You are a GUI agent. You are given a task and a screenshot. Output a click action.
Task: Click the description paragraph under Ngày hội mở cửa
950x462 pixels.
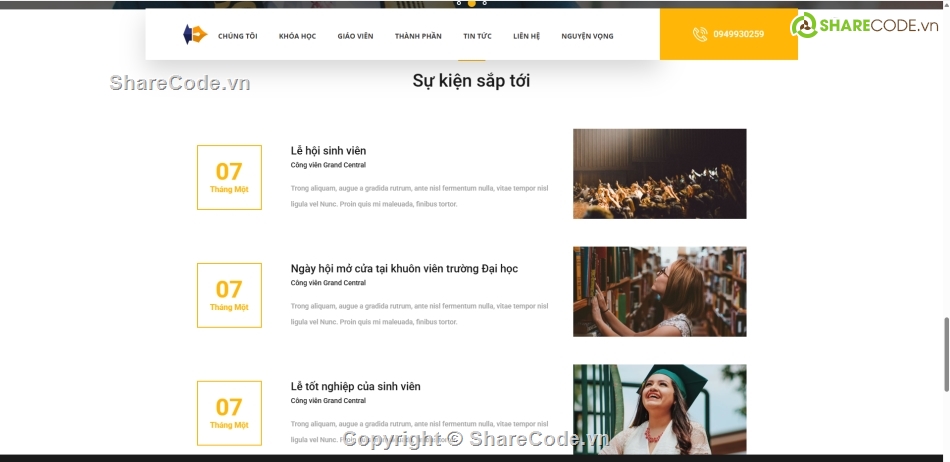[x=419, y=314]
